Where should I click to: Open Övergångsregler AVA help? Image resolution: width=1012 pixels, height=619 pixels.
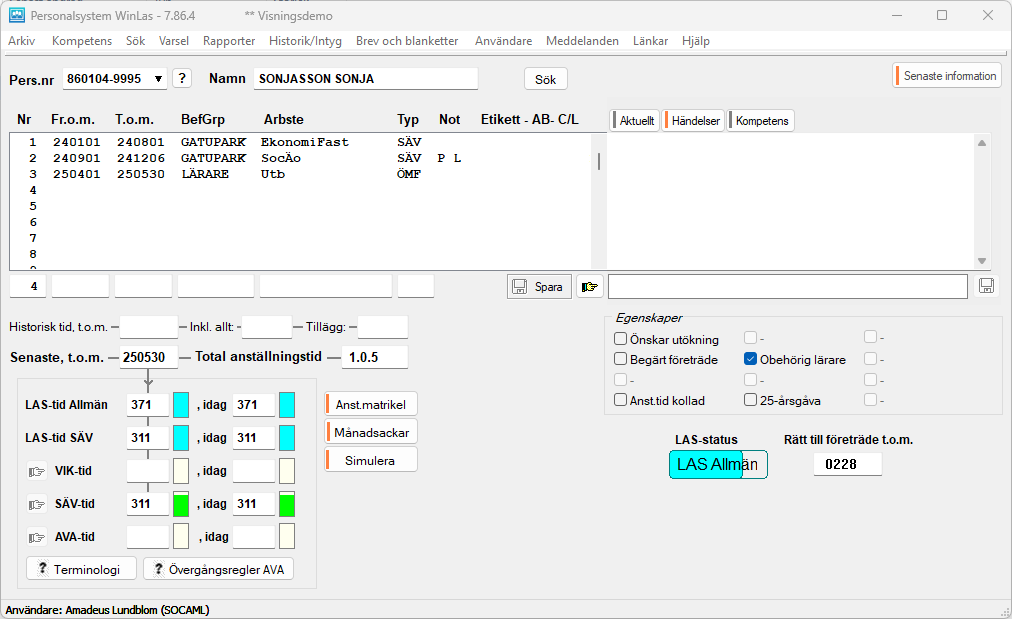(x=218, y=569)
